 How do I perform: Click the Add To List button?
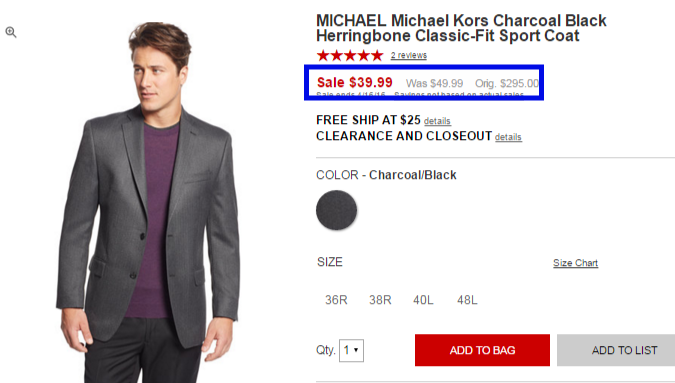coord(616,350)
